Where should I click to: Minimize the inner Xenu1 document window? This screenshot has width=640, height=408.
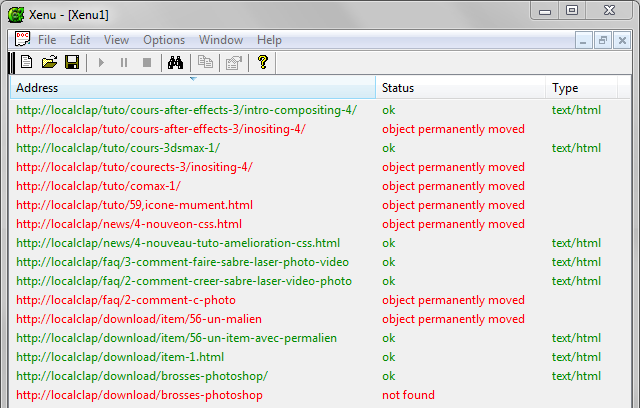[583, 40]
